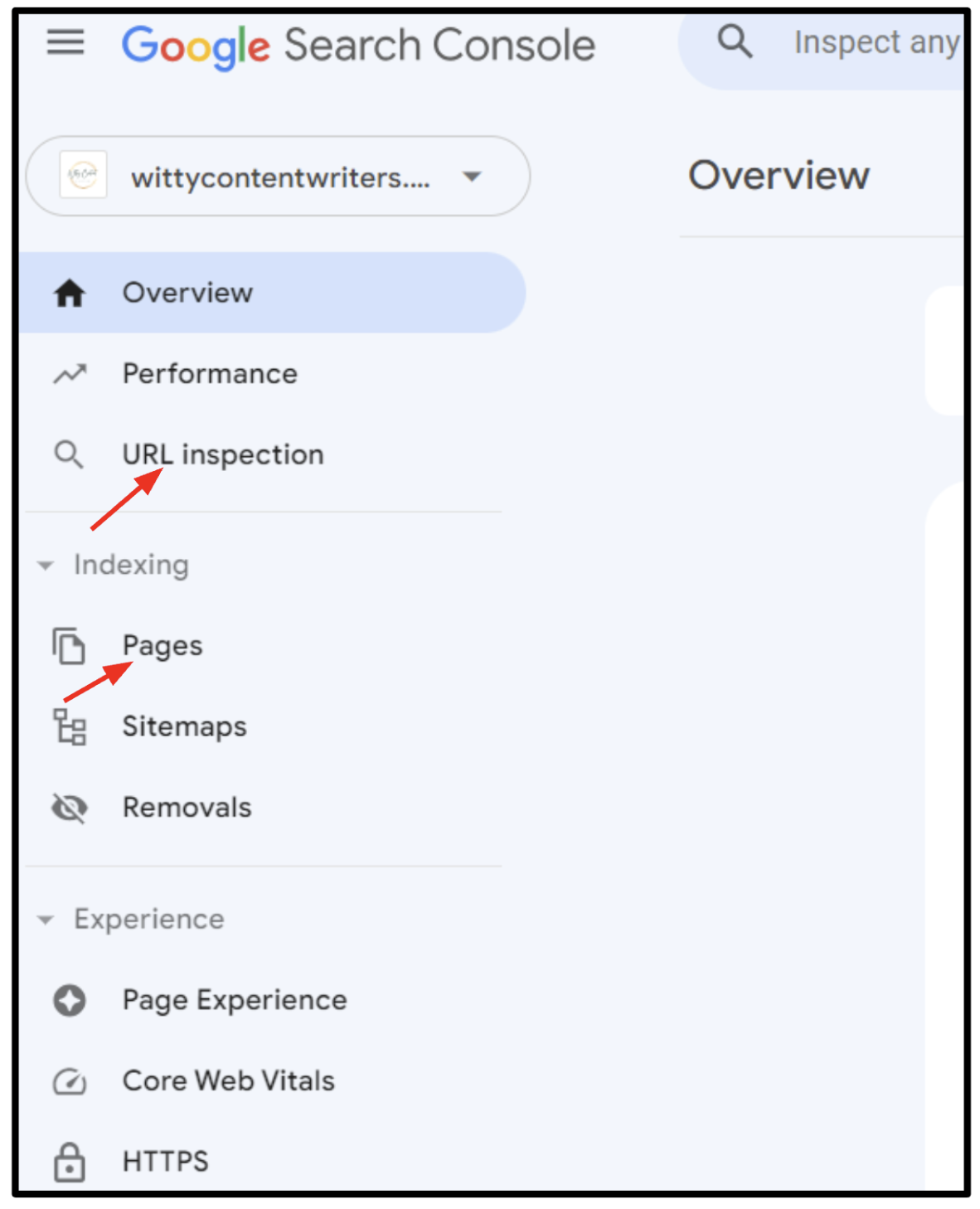This screenshot has height=1209, width=980.
Task: Open the HTTPS report
Action: [x=165, y=1161]
